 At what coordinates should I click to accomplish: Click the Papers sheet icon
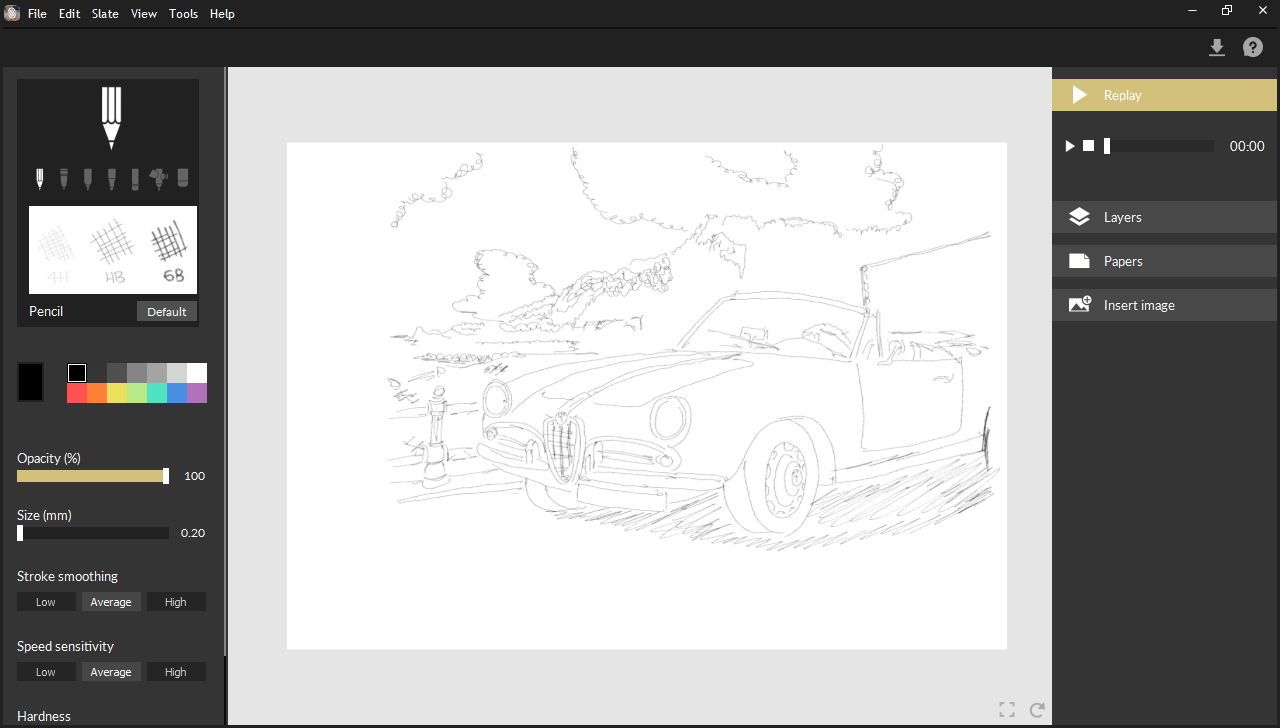coord(1079,261)
